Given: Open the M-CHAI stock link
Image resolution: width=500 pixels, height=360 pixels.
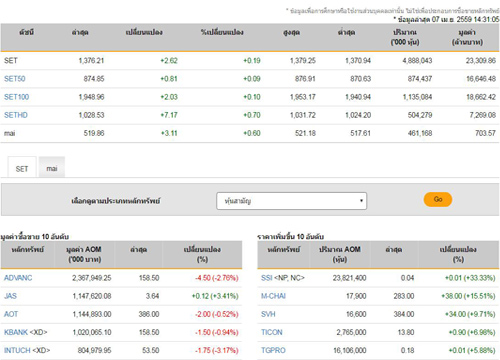Looking at the screenshot, I should coord(273,296).
